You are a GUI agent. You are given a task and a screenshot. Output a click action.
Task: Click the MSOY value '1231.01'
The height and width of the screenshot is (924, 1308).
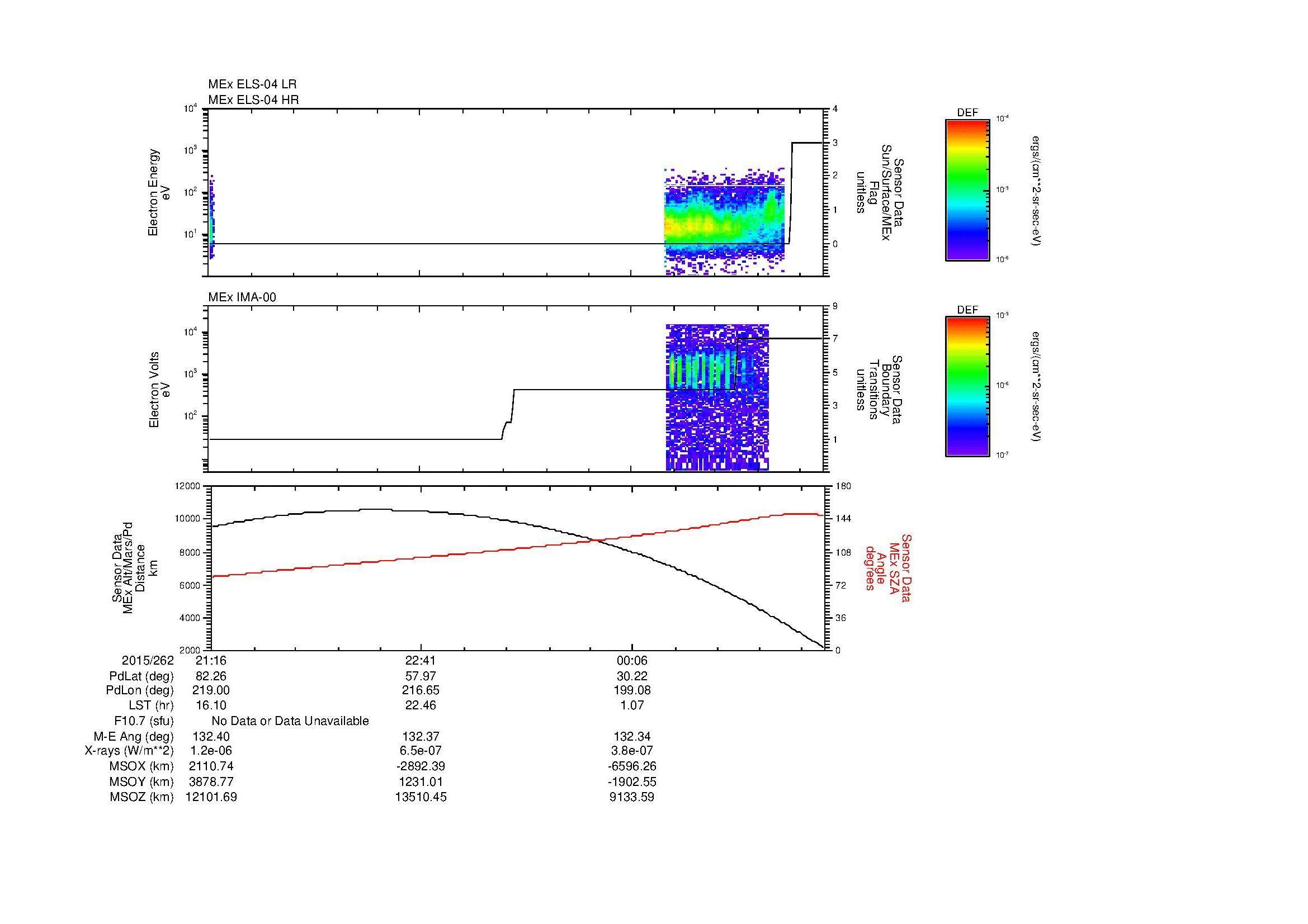point(421,782)
